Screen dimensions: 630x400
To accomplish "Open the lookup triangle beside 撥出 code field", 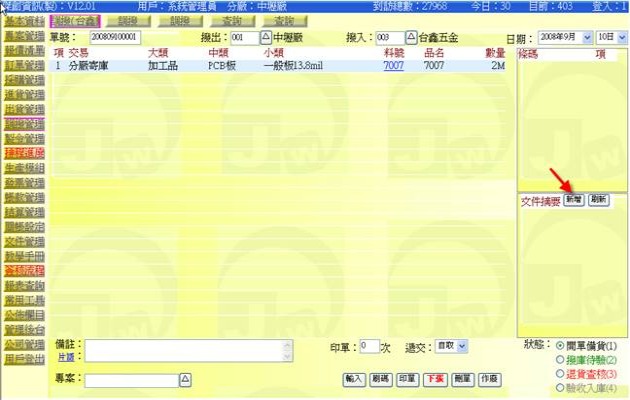I will [266, 37].
